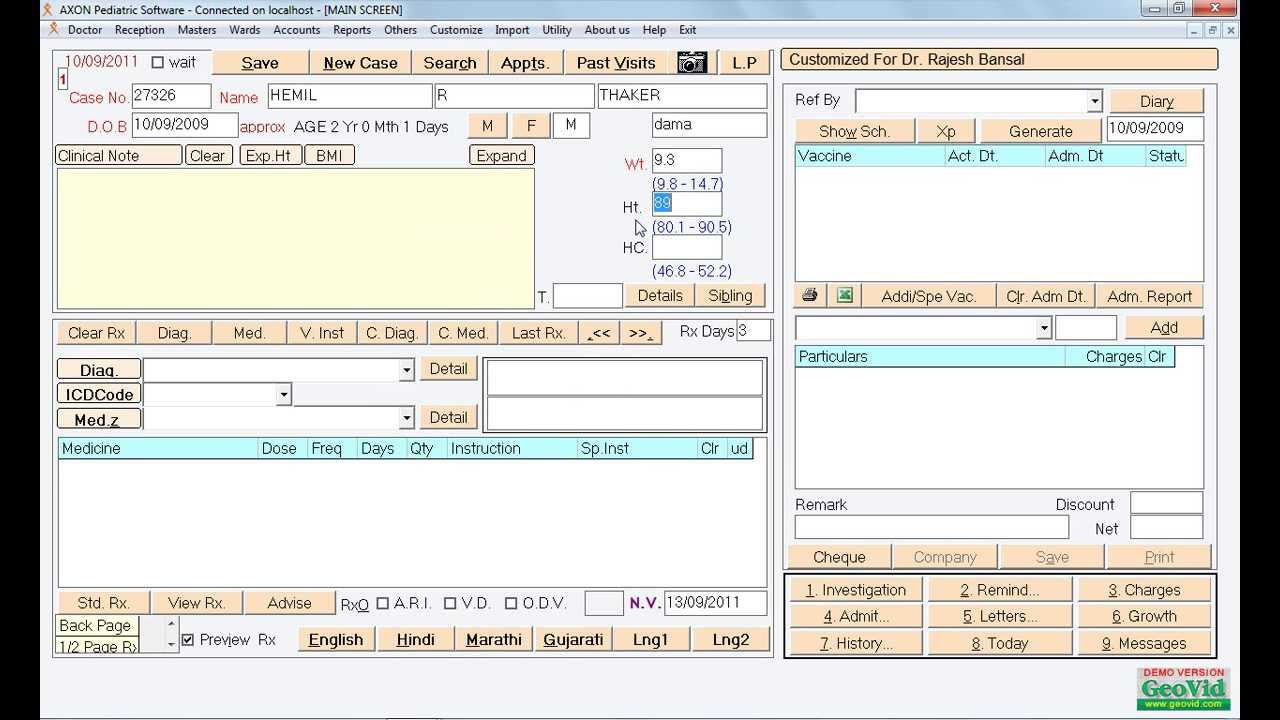Enable the A.R.I. checkbox
This screenshot has height=720, width=1280.
(x=383, y=603)
